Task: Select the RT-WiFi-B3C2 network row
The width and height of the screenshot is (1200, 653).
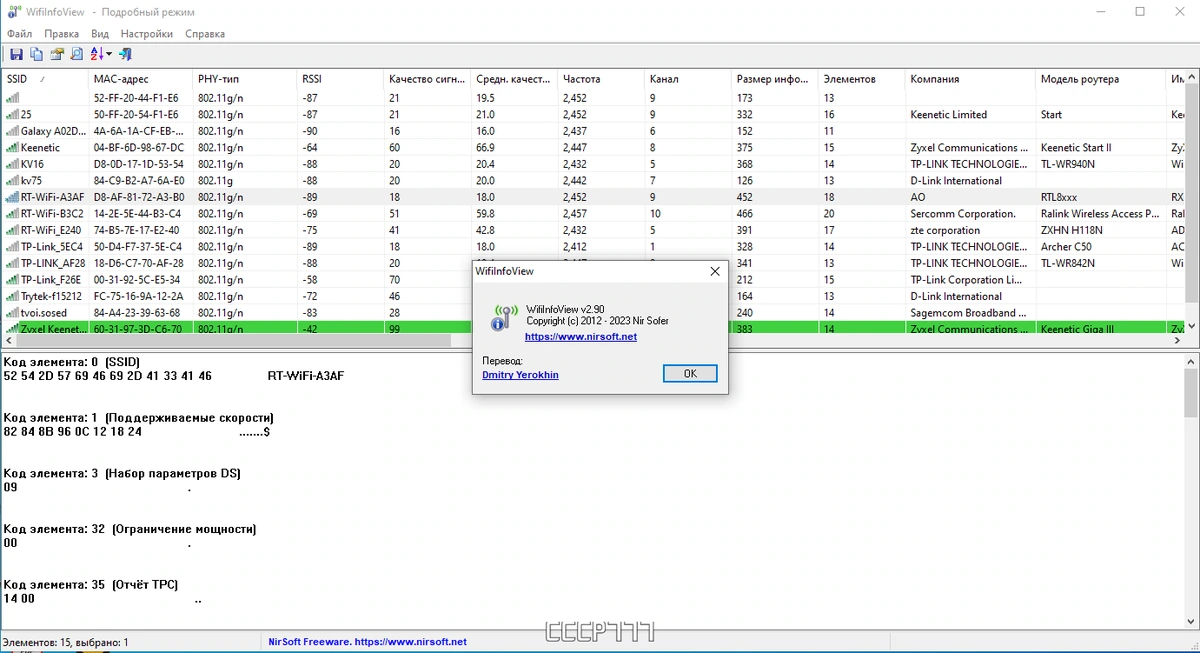Action: [594, 213]
